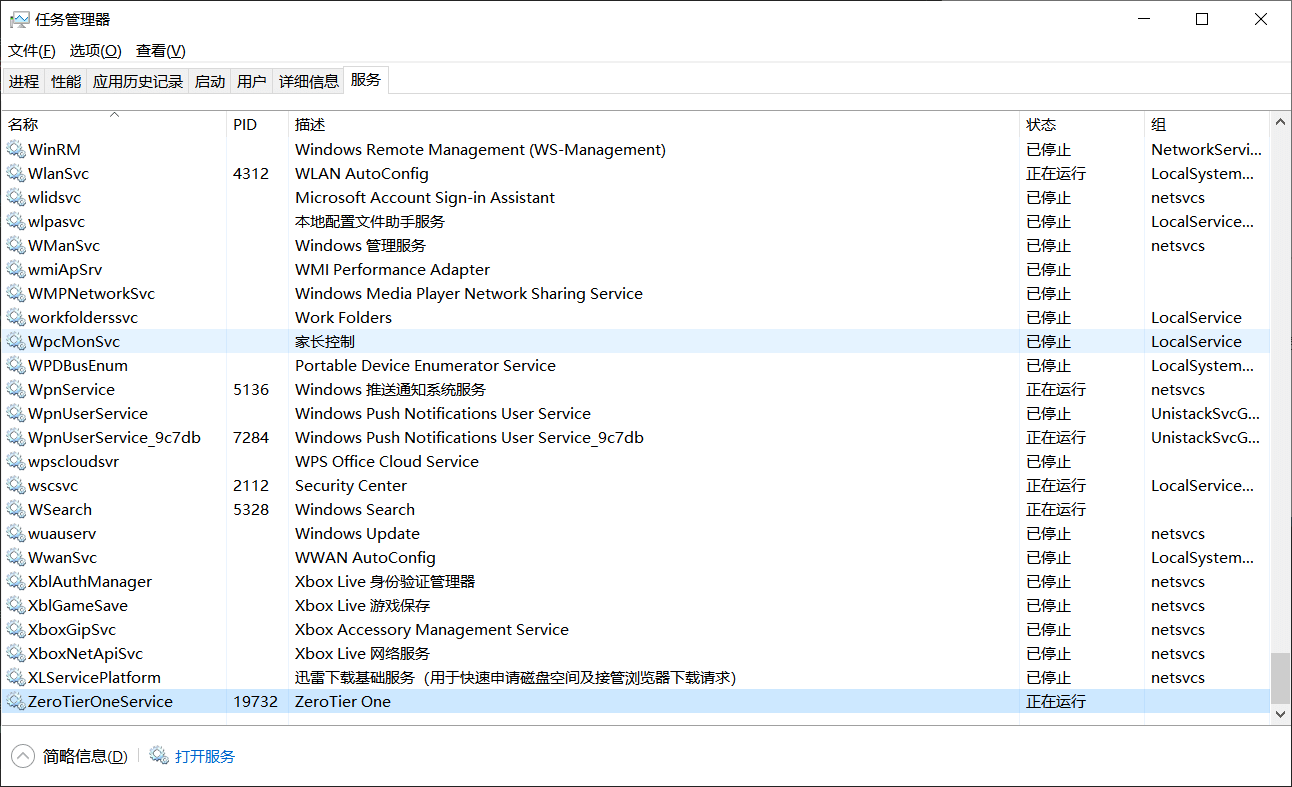Click the scrollbar down arrow
This screenshot has height=787, width=1292.
coord(1280,714)
